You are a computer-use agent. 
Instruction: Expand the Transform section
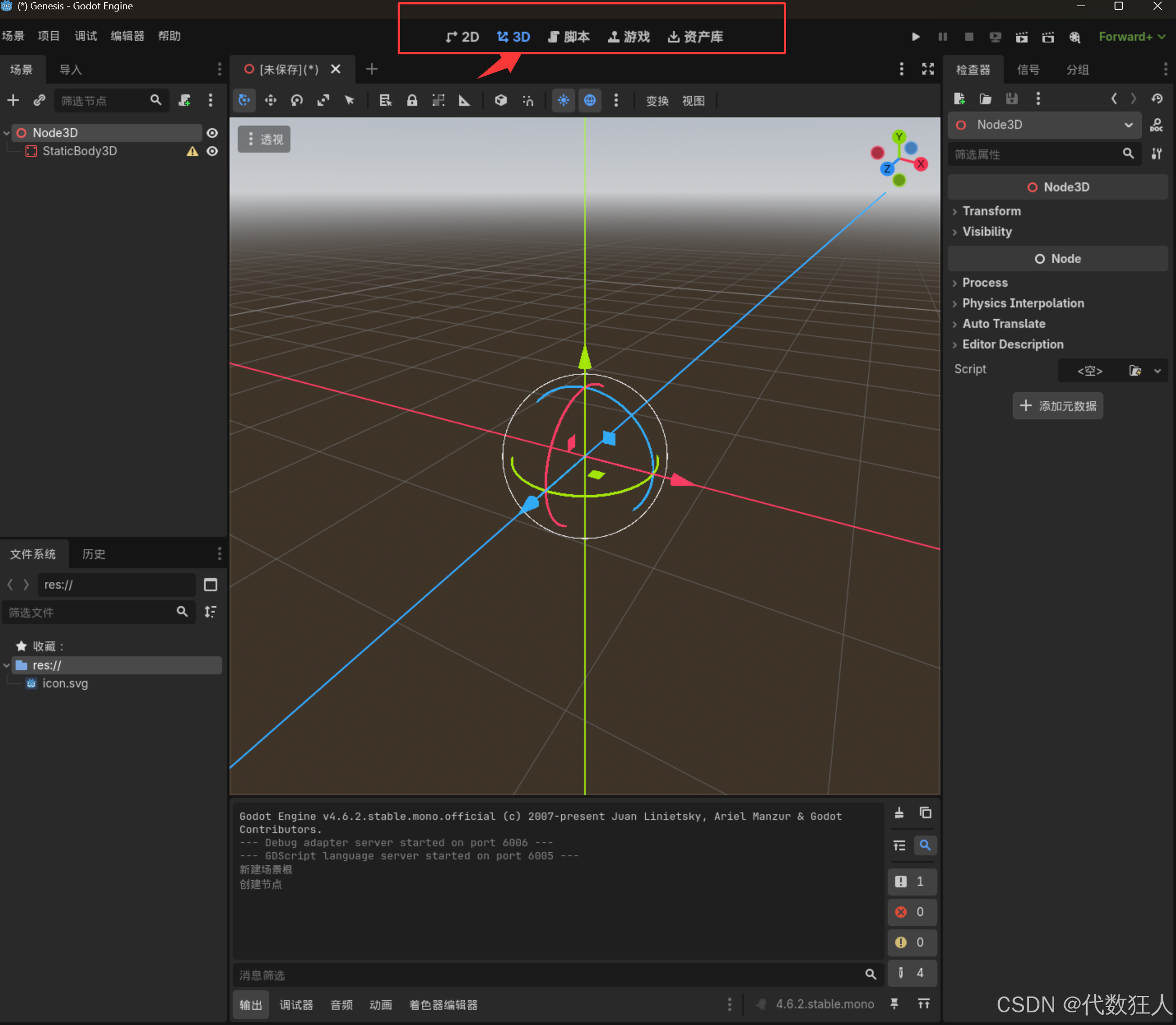991,211
